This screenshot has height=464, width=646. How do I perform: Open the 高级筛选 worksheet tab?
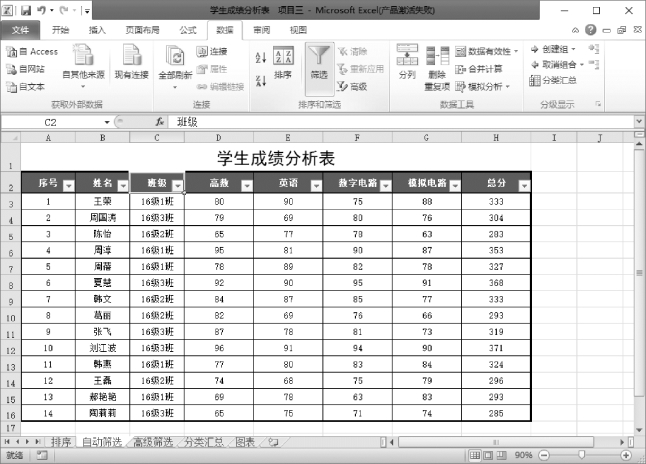[153, 442]
